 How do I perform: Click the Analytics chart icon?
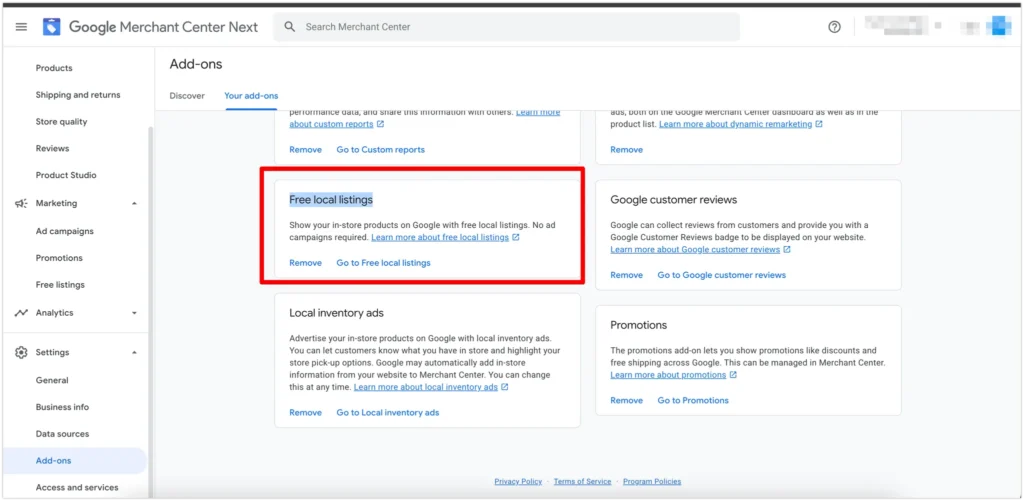(x=21, y=313)
